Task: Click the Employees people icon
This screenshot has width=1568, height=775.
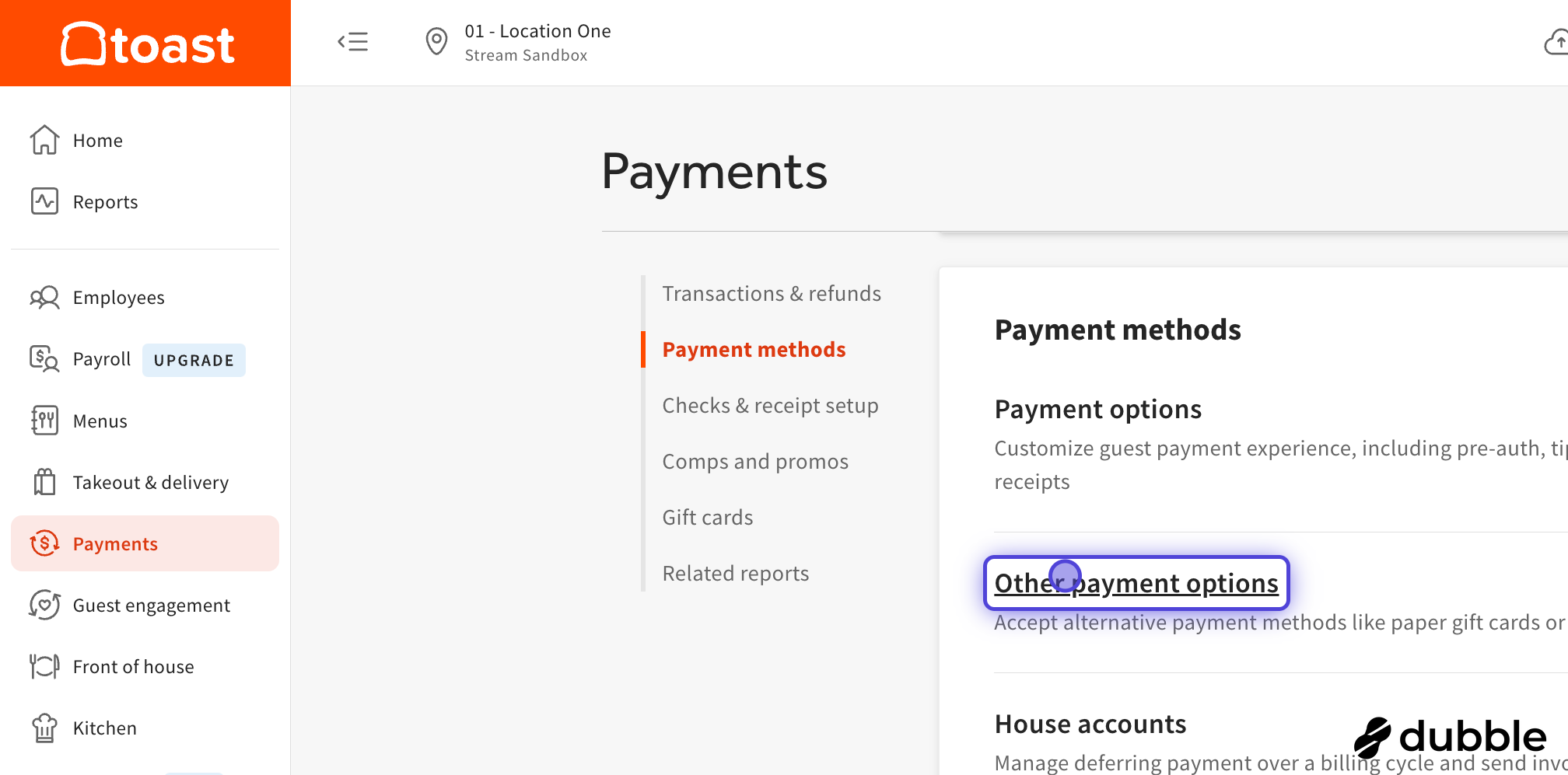Action: tap(44, 298)
